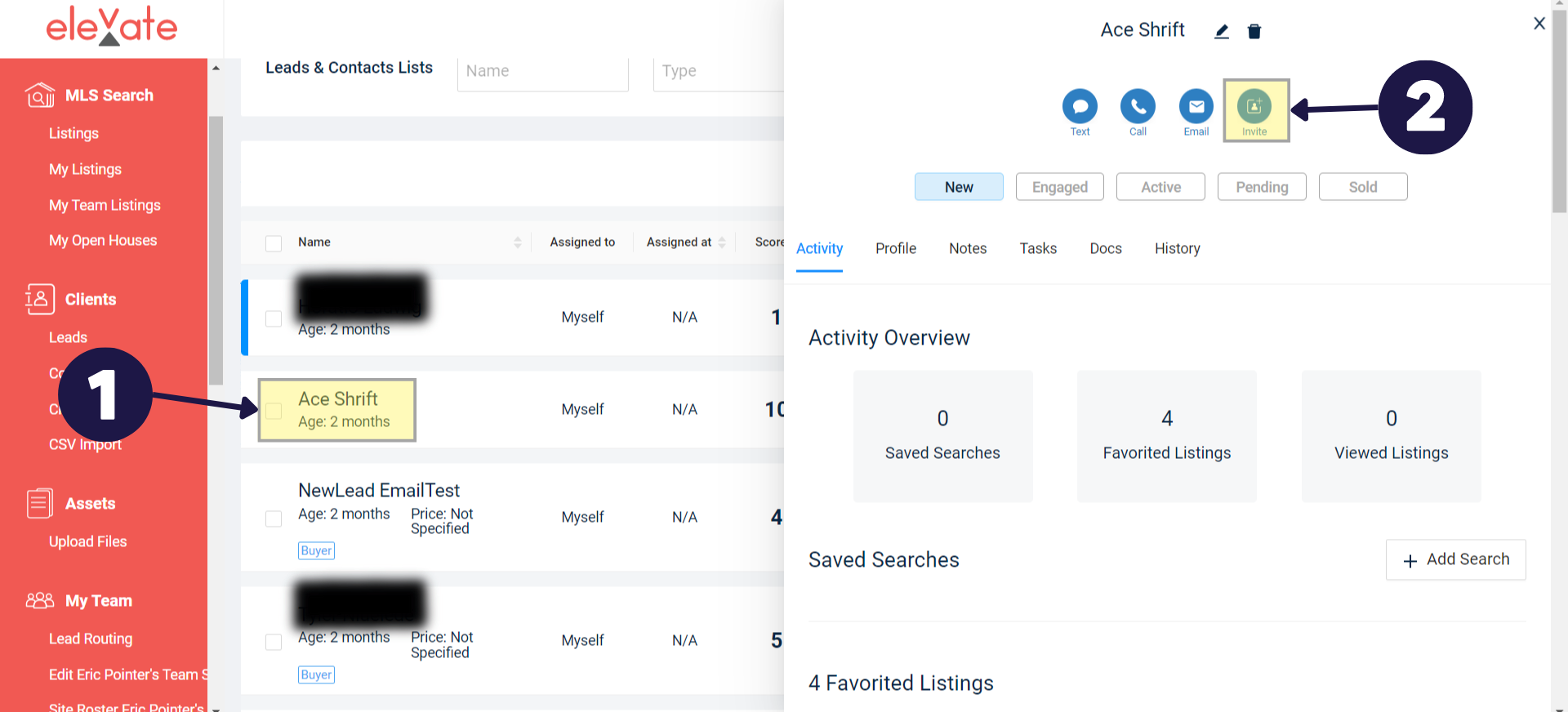Screen dimensions: 1568x712
Task: Click the MLS Search section label
Action: click(109, 96)
